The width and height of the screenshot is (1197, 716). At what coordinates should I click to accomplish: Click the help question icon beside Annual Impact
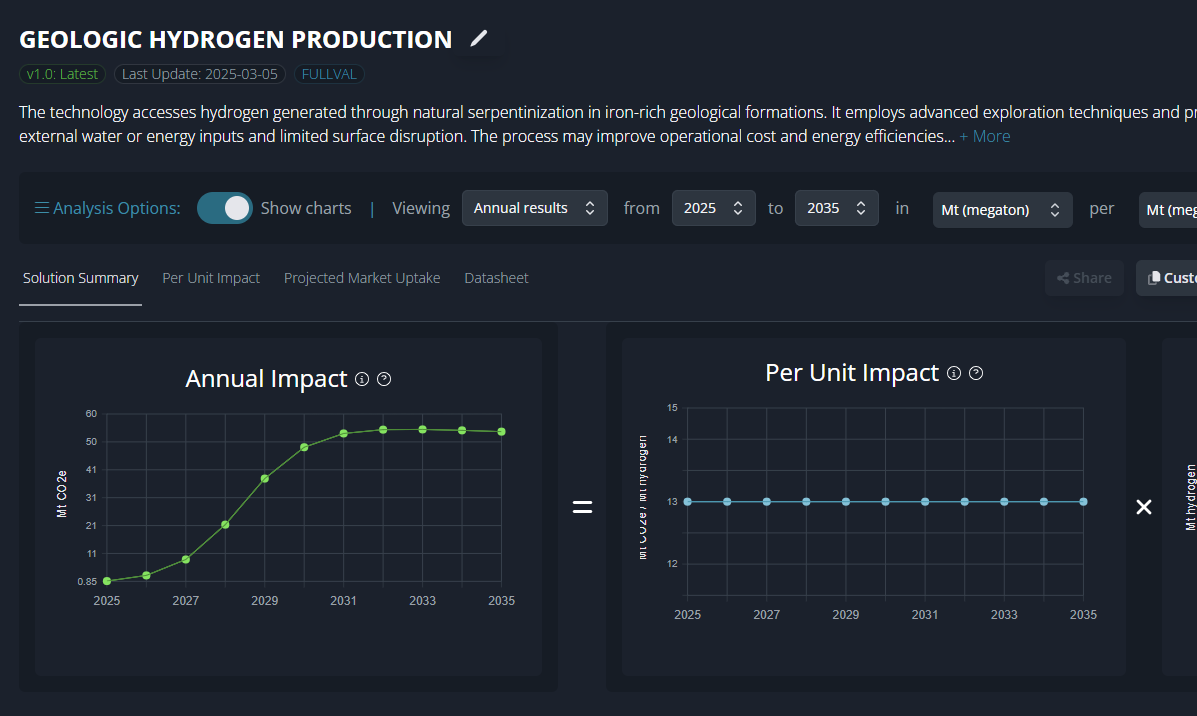pyautogui.click(x=384, y=379)
